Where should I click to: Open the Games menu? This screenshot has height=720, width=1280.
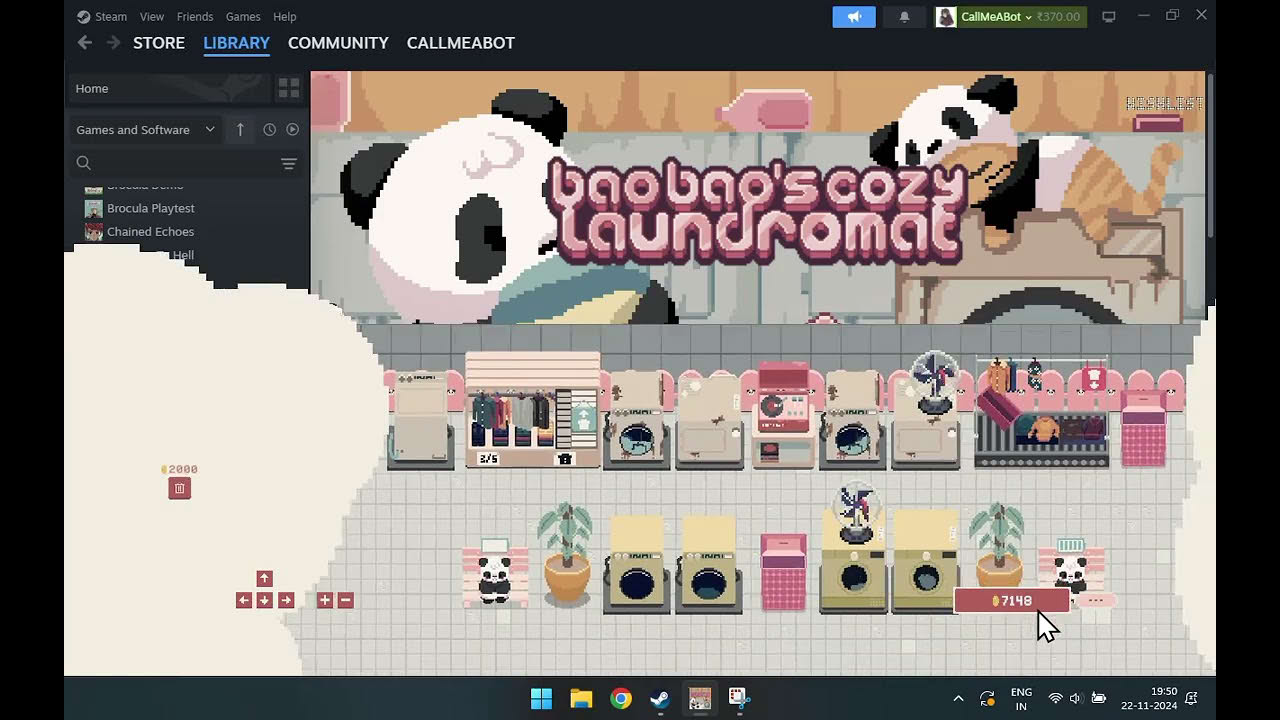click(x=243, y=16)
